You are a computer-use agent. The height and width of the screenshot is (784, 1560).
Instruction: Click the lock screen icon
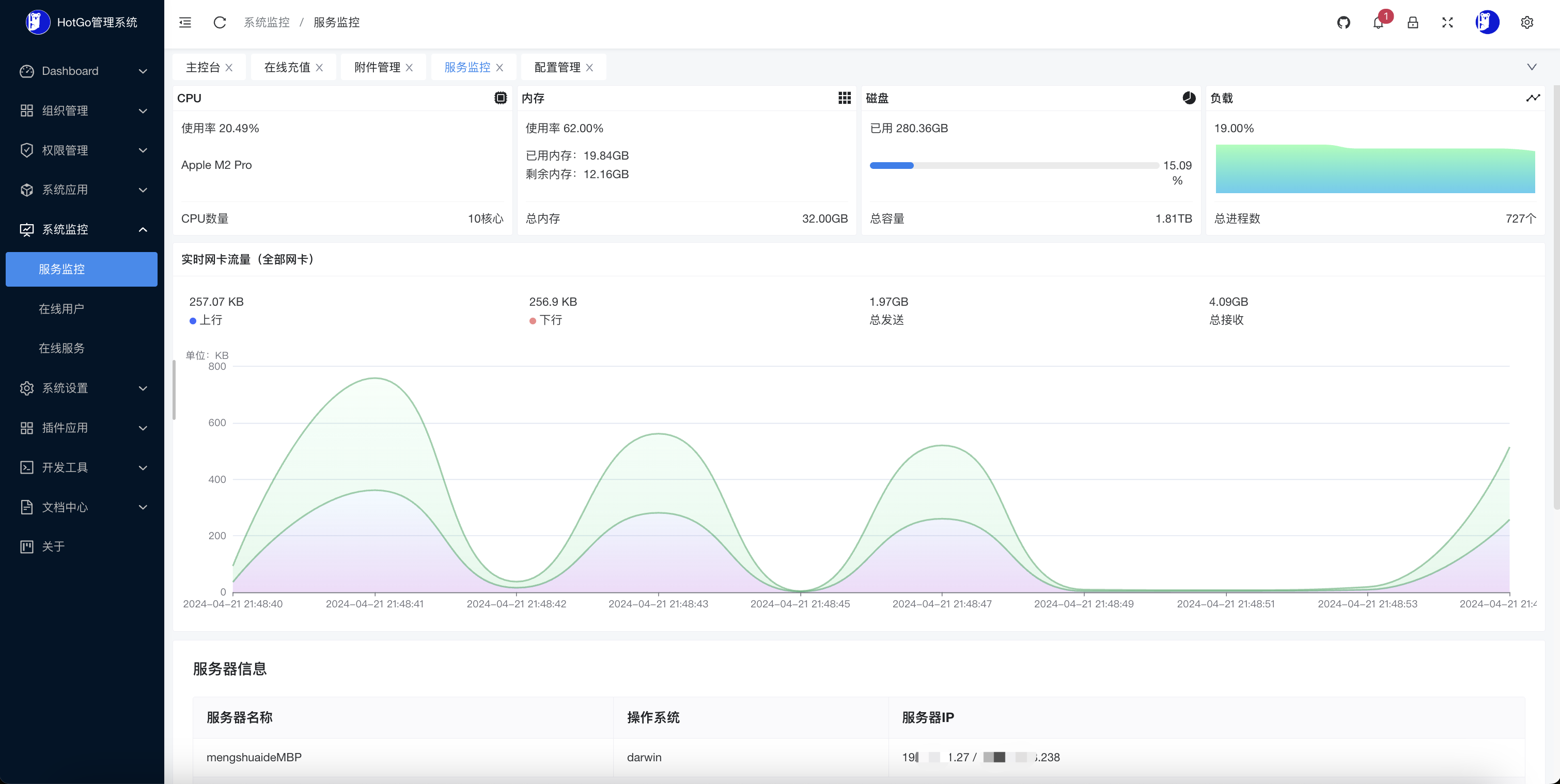point(1413,22)
